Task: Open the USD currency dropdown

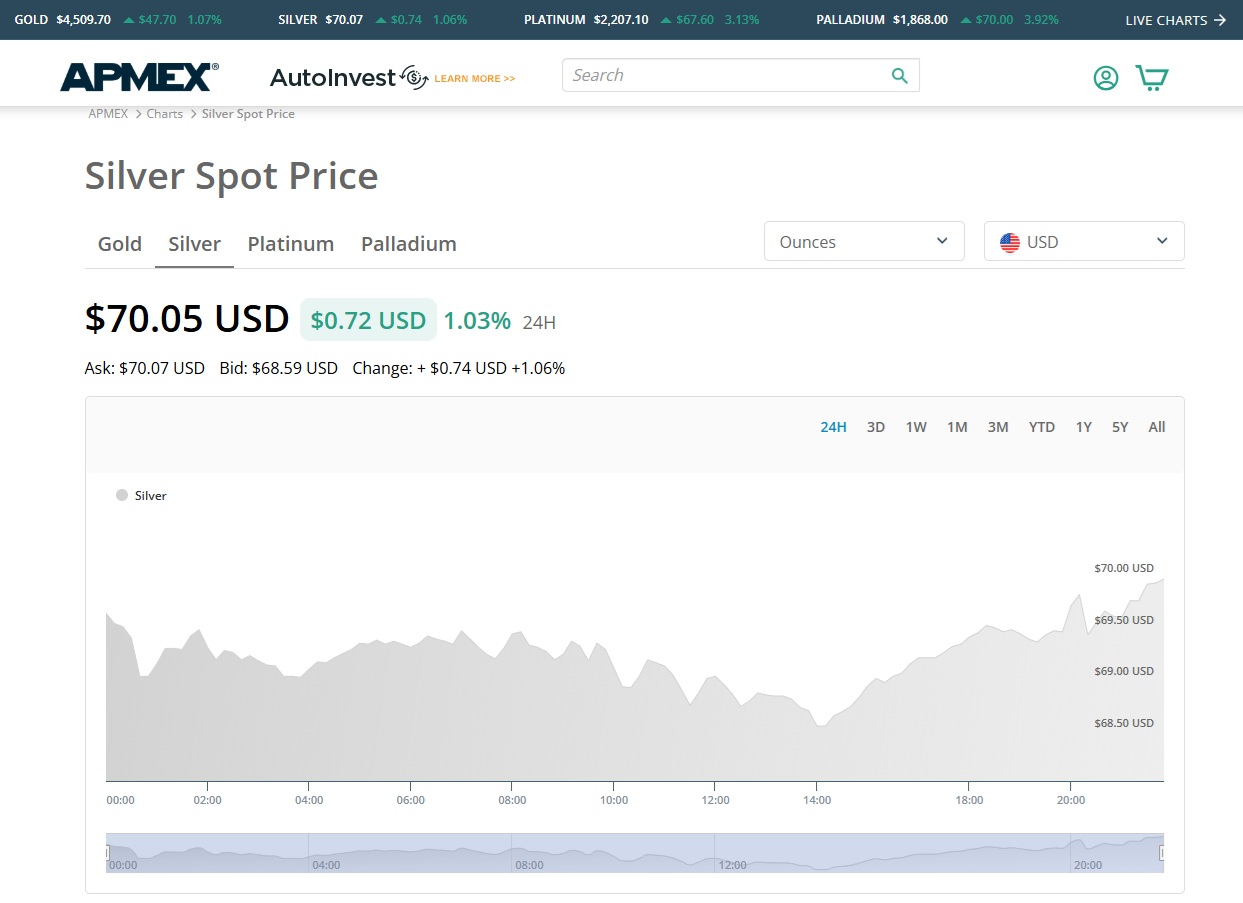Action: click(1083, 242)
